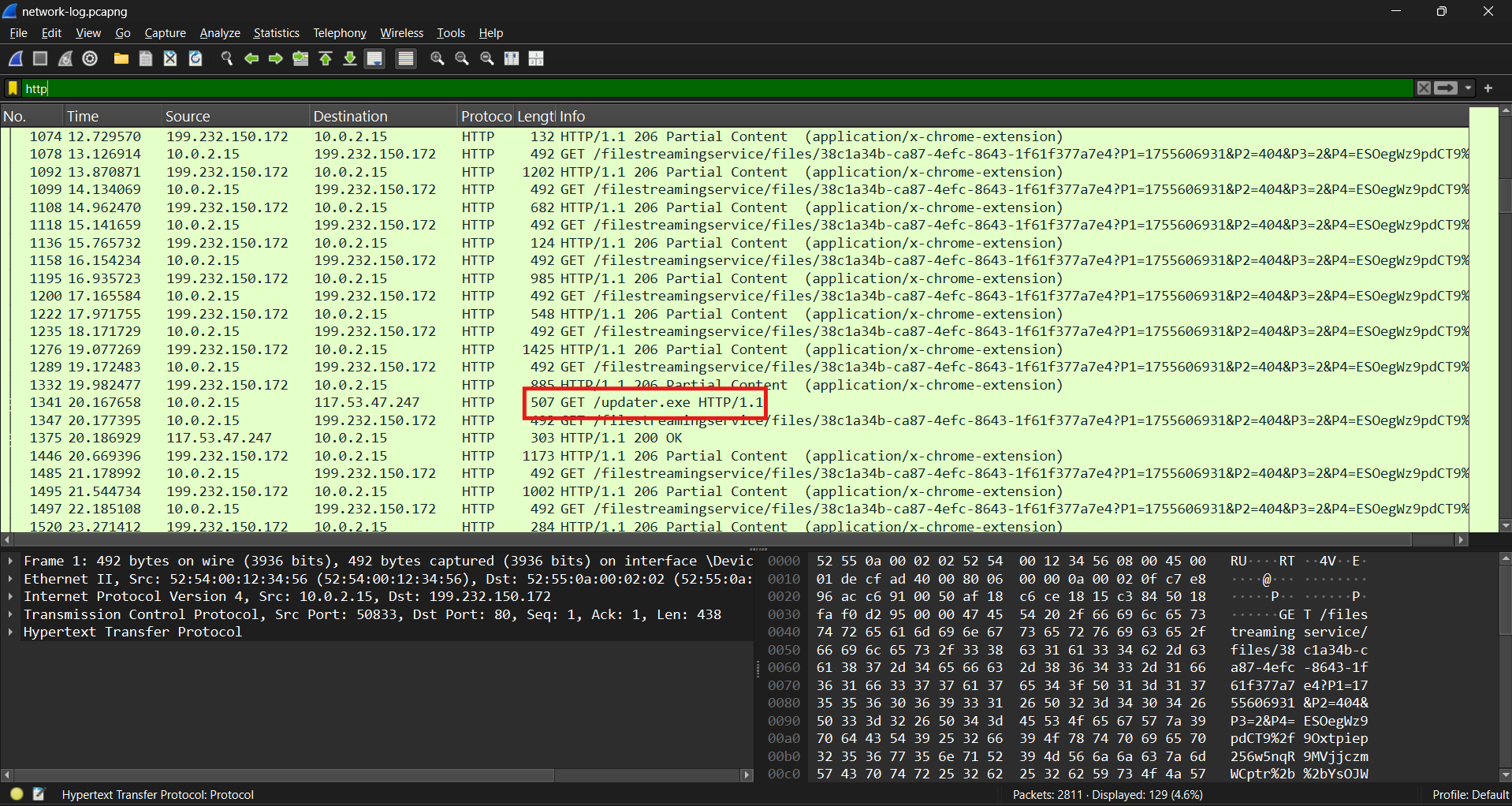The width and height of the screenshot is (1512, 806).
Task: Jump to the first packet
Action: pos(326,58)
